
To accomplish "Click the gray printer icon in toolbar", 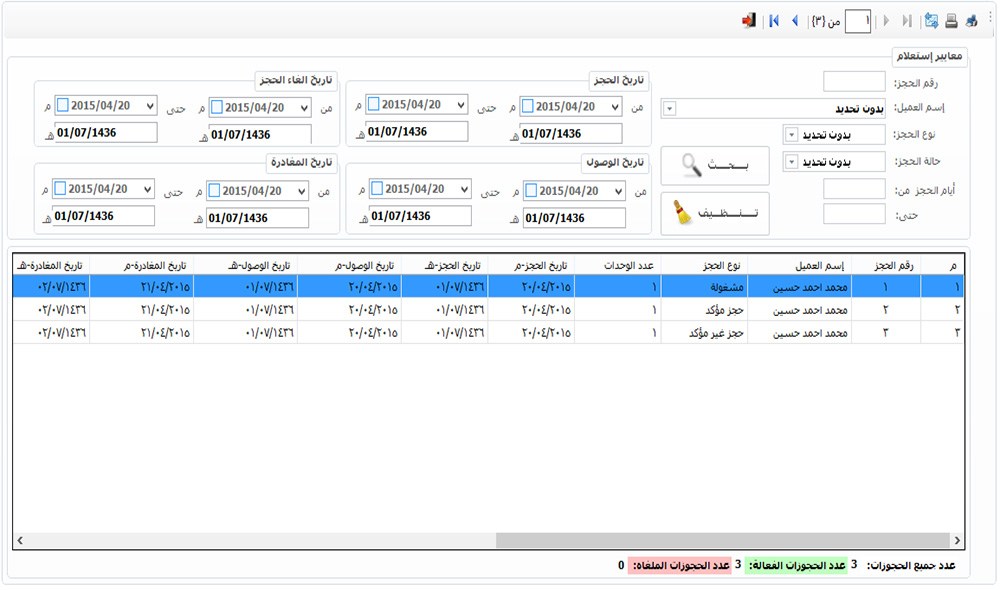I will click(952, 20).
